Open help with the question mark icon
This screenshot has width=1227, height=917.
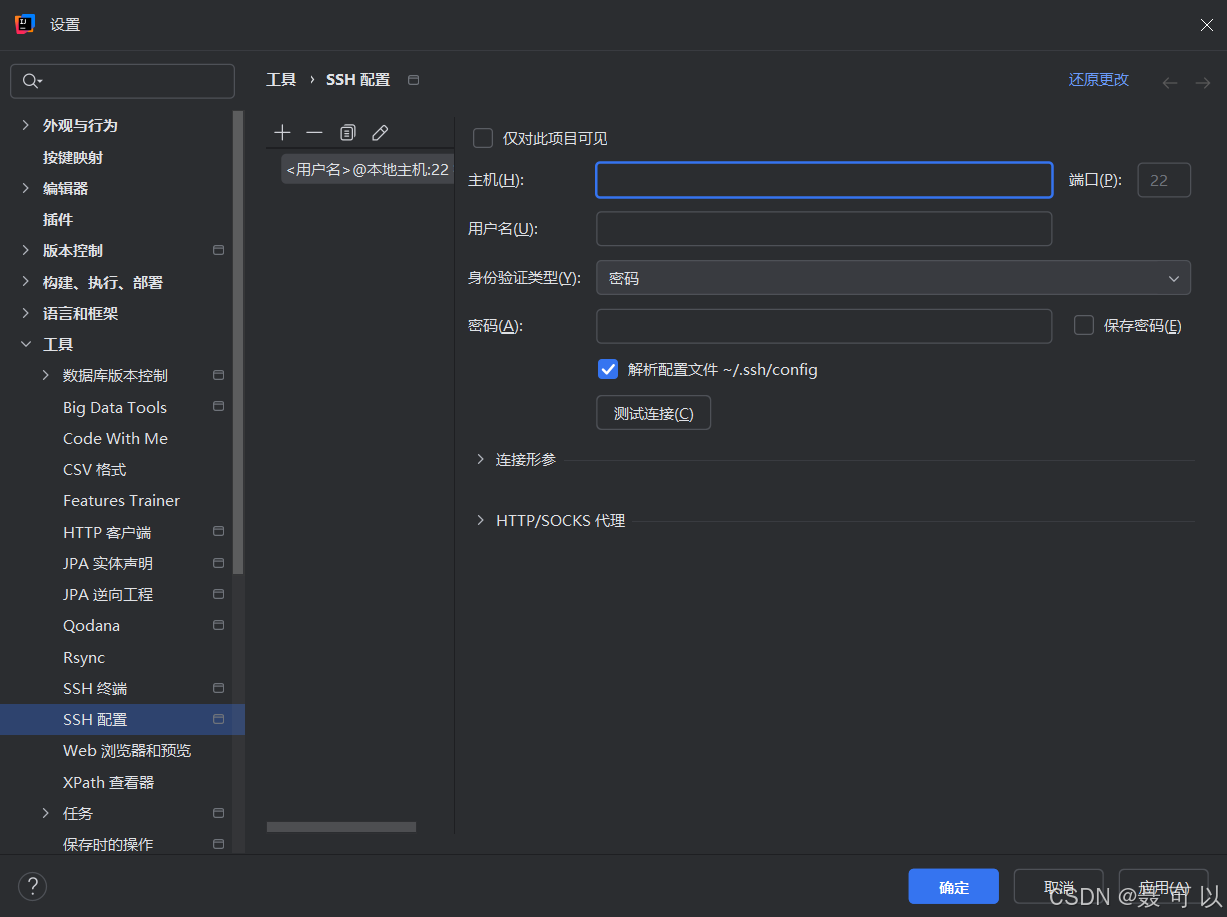click(x=32, y=886)
